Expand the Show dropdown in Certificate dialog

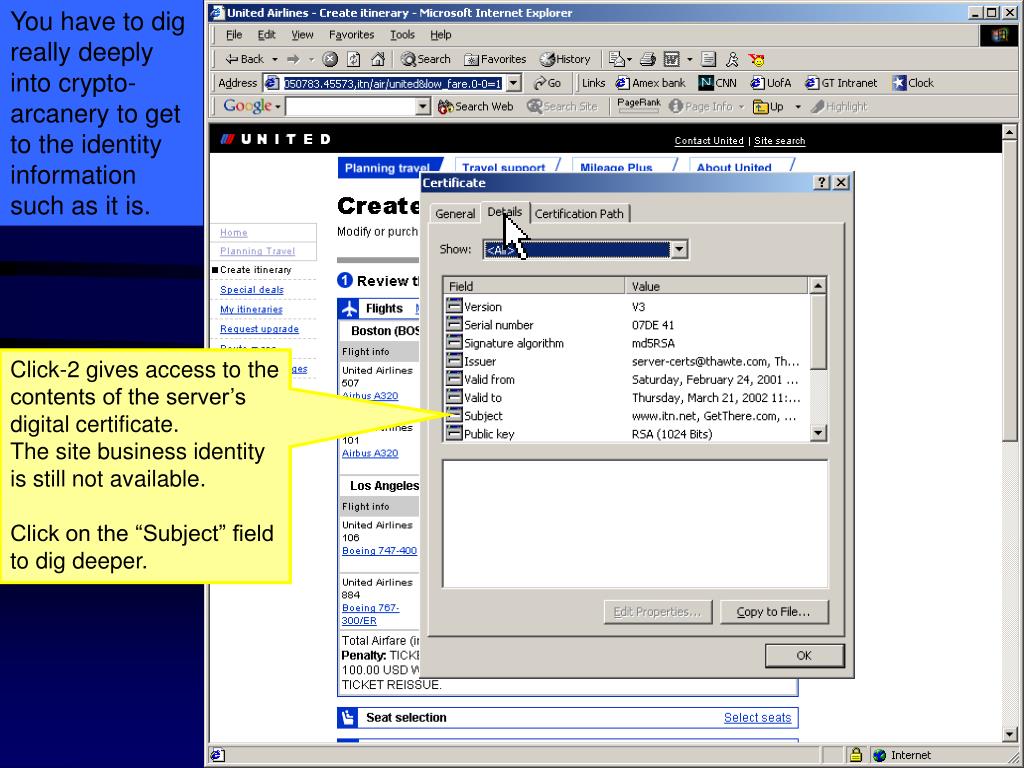[679, 249]
